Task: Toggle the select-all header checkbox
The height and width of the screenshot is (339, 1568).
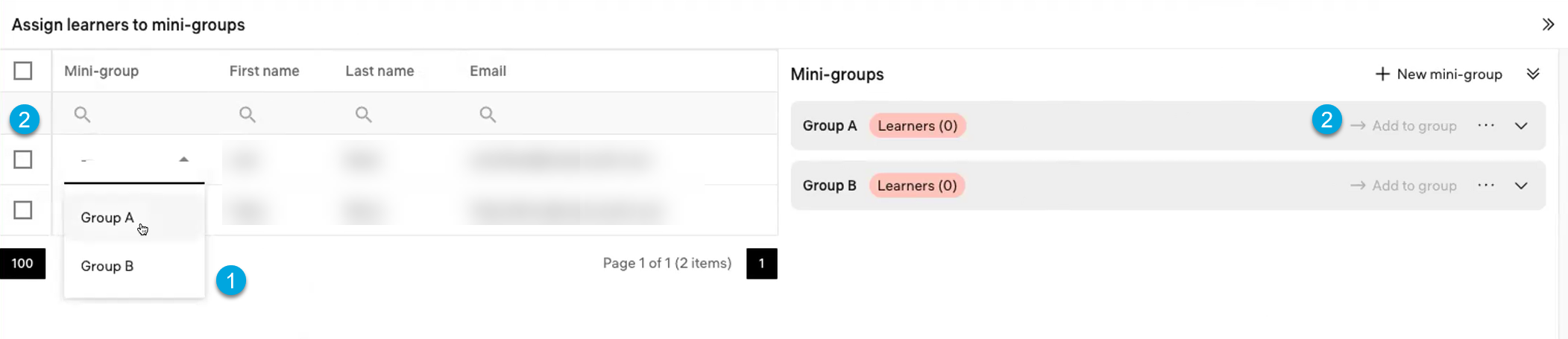Action: pyautogui.click(x=23, y=71)
